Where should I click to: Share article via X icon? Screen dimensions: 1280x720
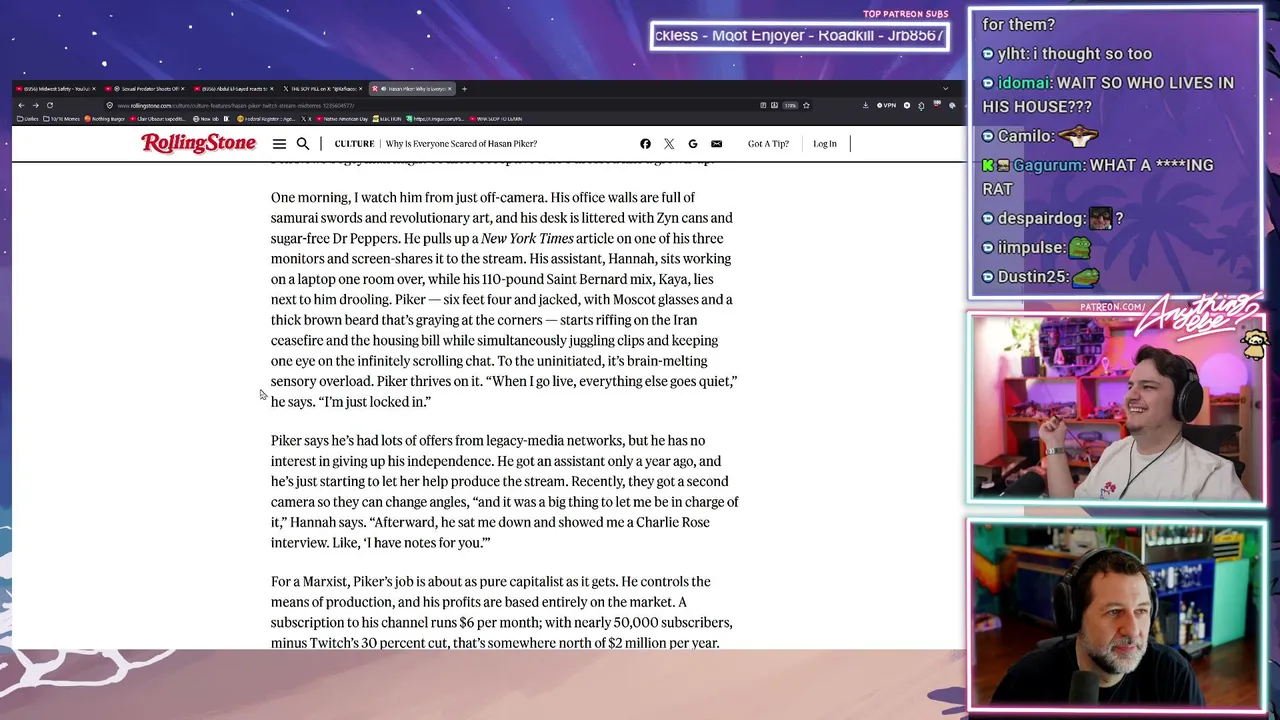coord(669,144)
